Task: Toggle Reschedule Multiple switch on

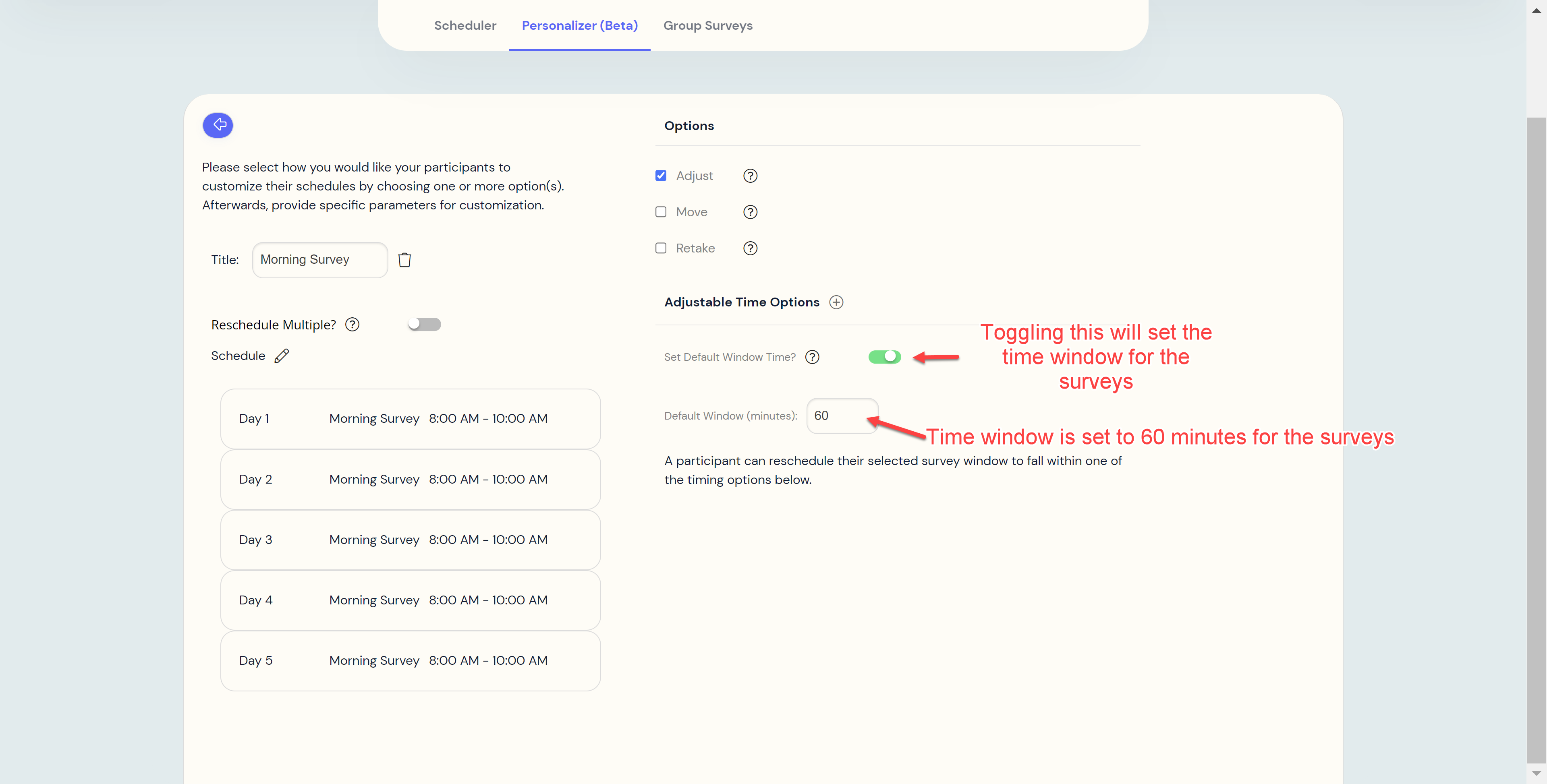Action: coord(425,325)
